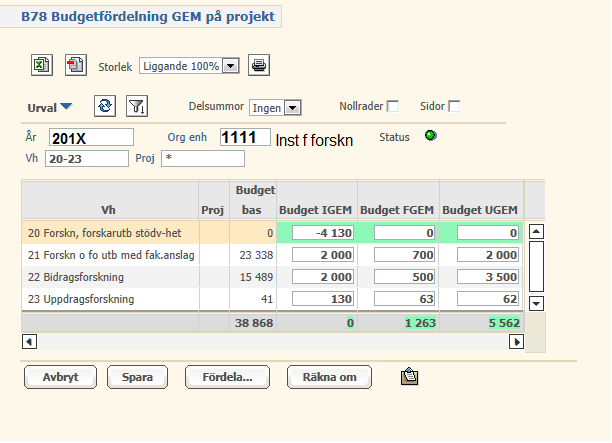Click Budget bas value 15 489
The width and height of the screenshot is (612, 443).
[x=256, y=277]
